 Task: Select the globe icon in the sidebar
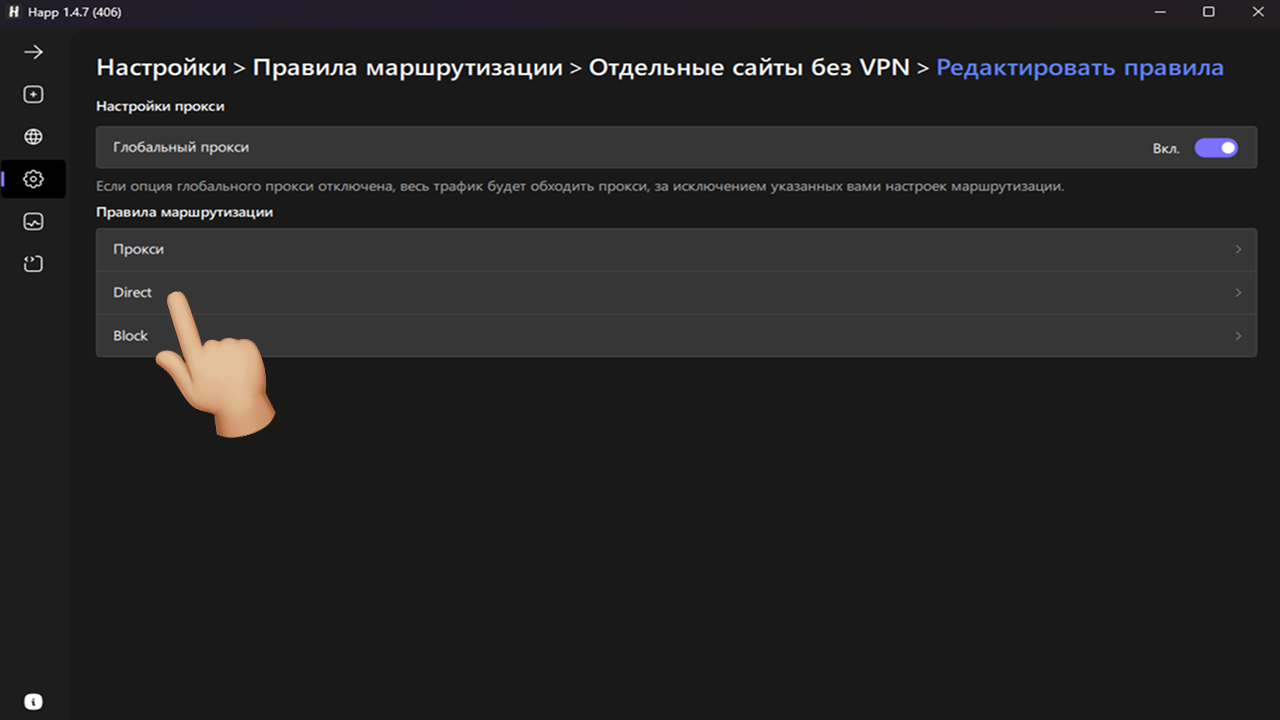coord(33,136)
